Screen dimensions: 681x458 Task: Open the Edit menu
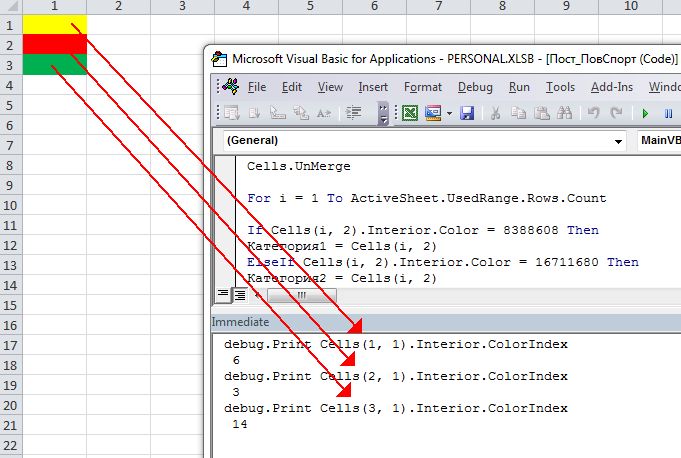tap(291, 87)
